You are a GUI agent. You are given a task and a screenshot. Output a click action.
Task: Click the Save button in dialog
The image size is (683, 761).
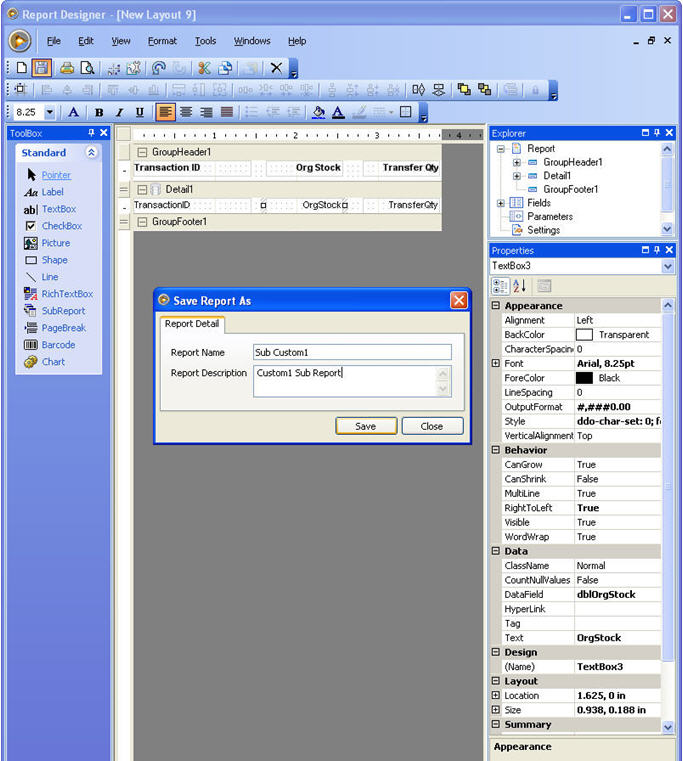(365, 426)
